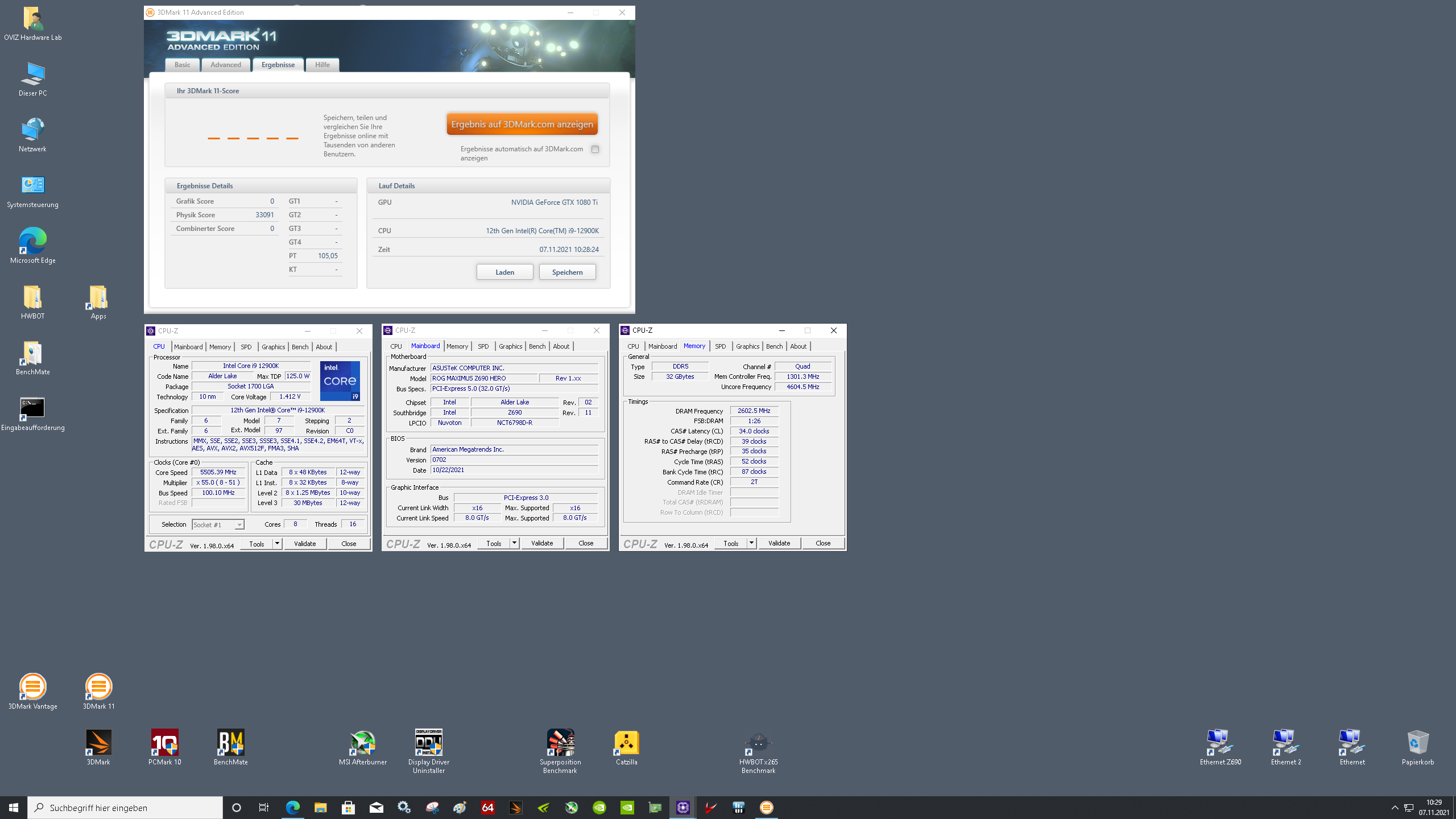Click the DRAM Frequency value 2602.5 MHz
This screenshot has height=819, width=1456.
coord(754,411)
